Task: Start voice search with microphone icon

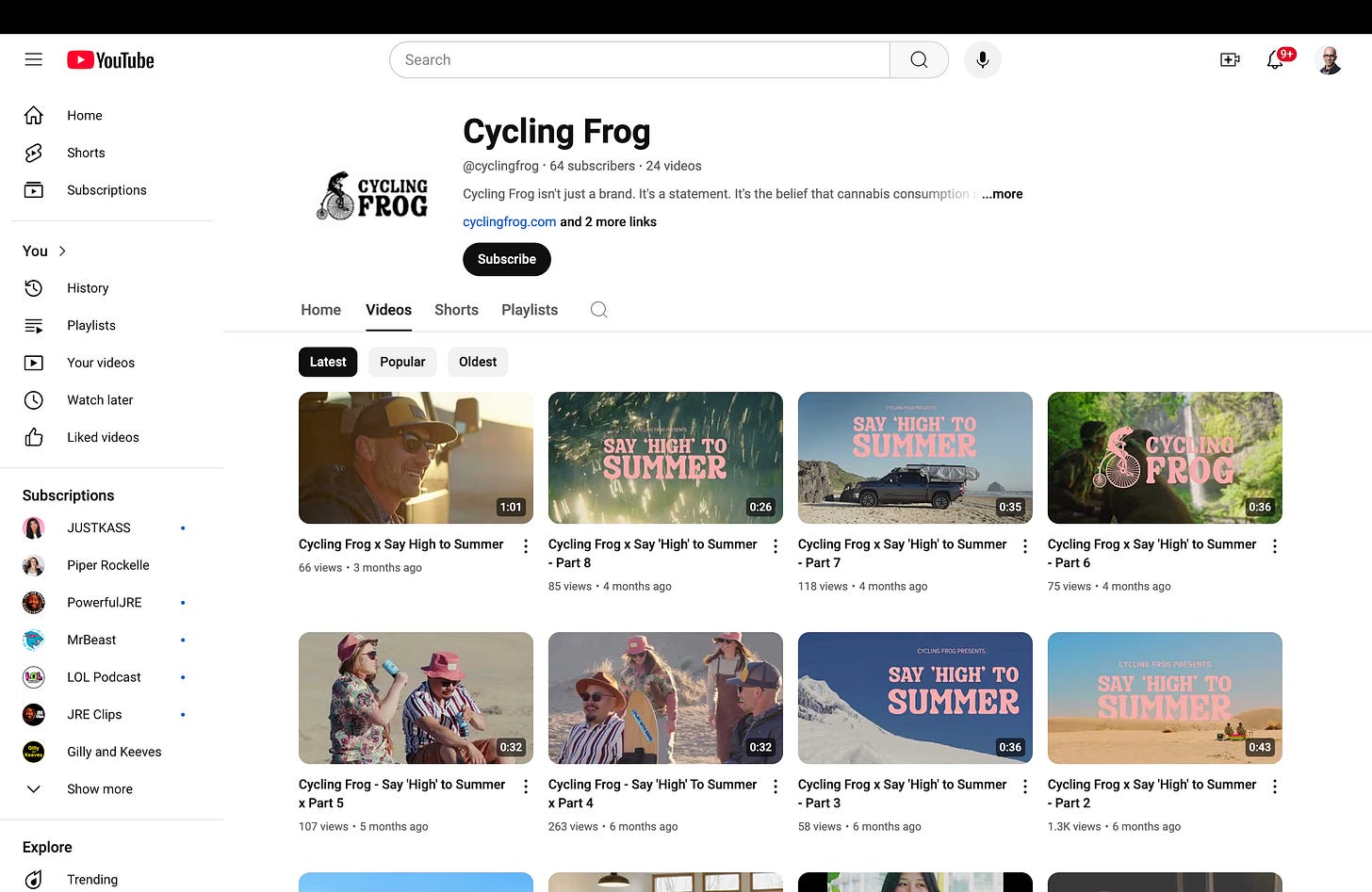Action: tap(982, 59)
